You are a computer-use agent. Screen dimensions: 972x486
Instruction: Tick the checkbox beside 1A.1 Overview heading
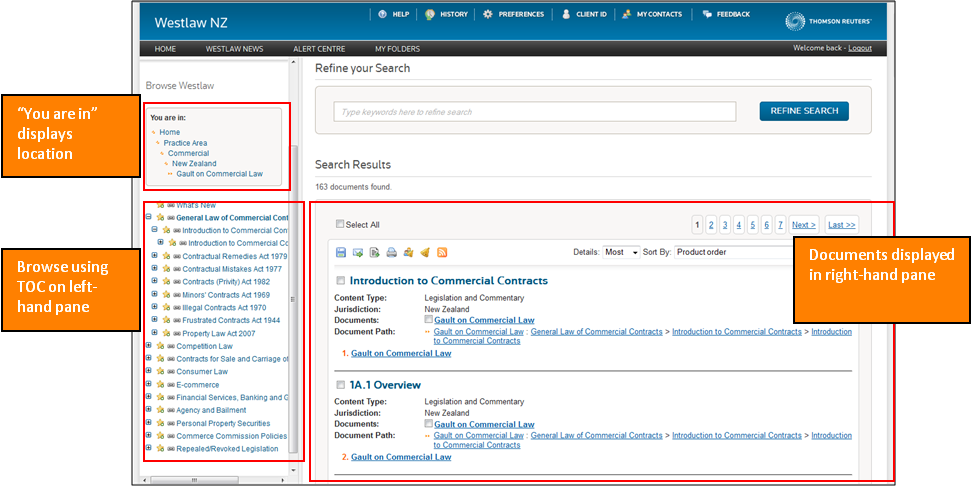click(x=340, y=385)
